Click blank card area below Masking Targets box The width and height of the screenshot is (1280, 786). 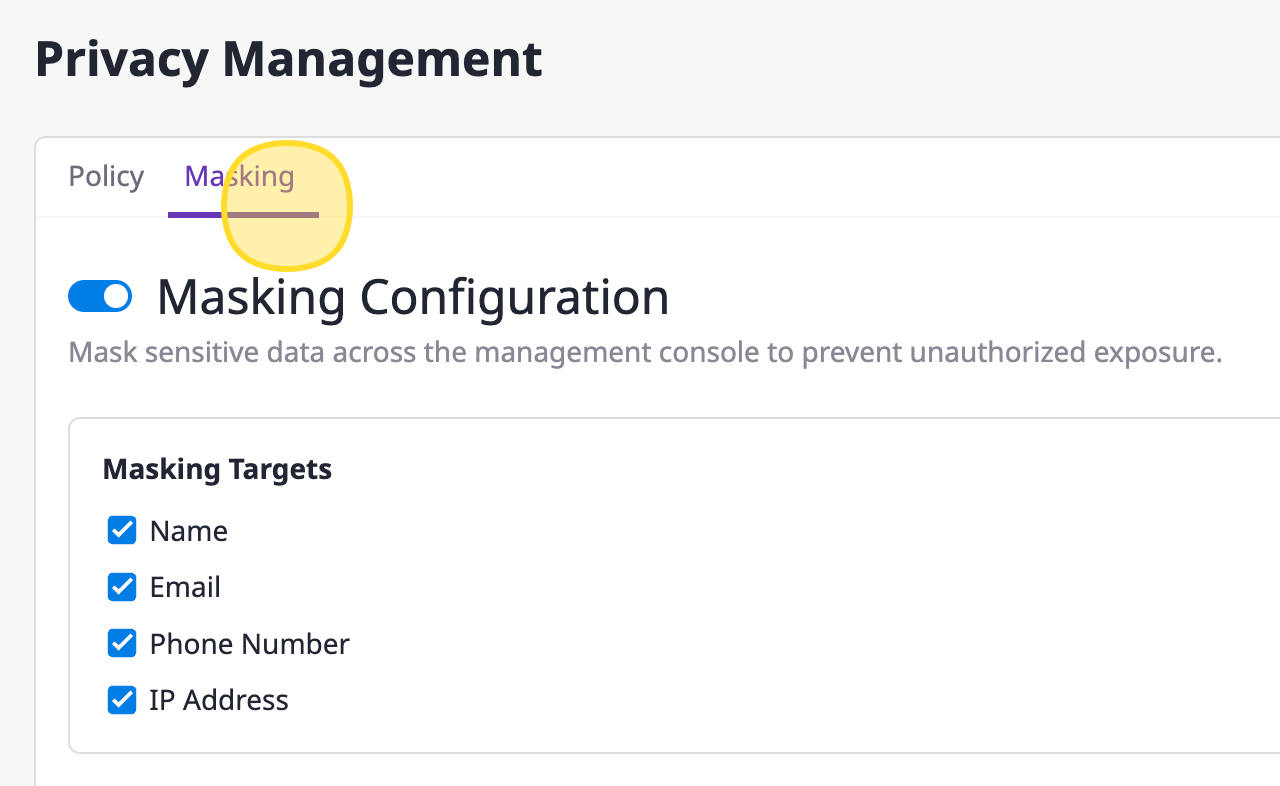(600, 770)
